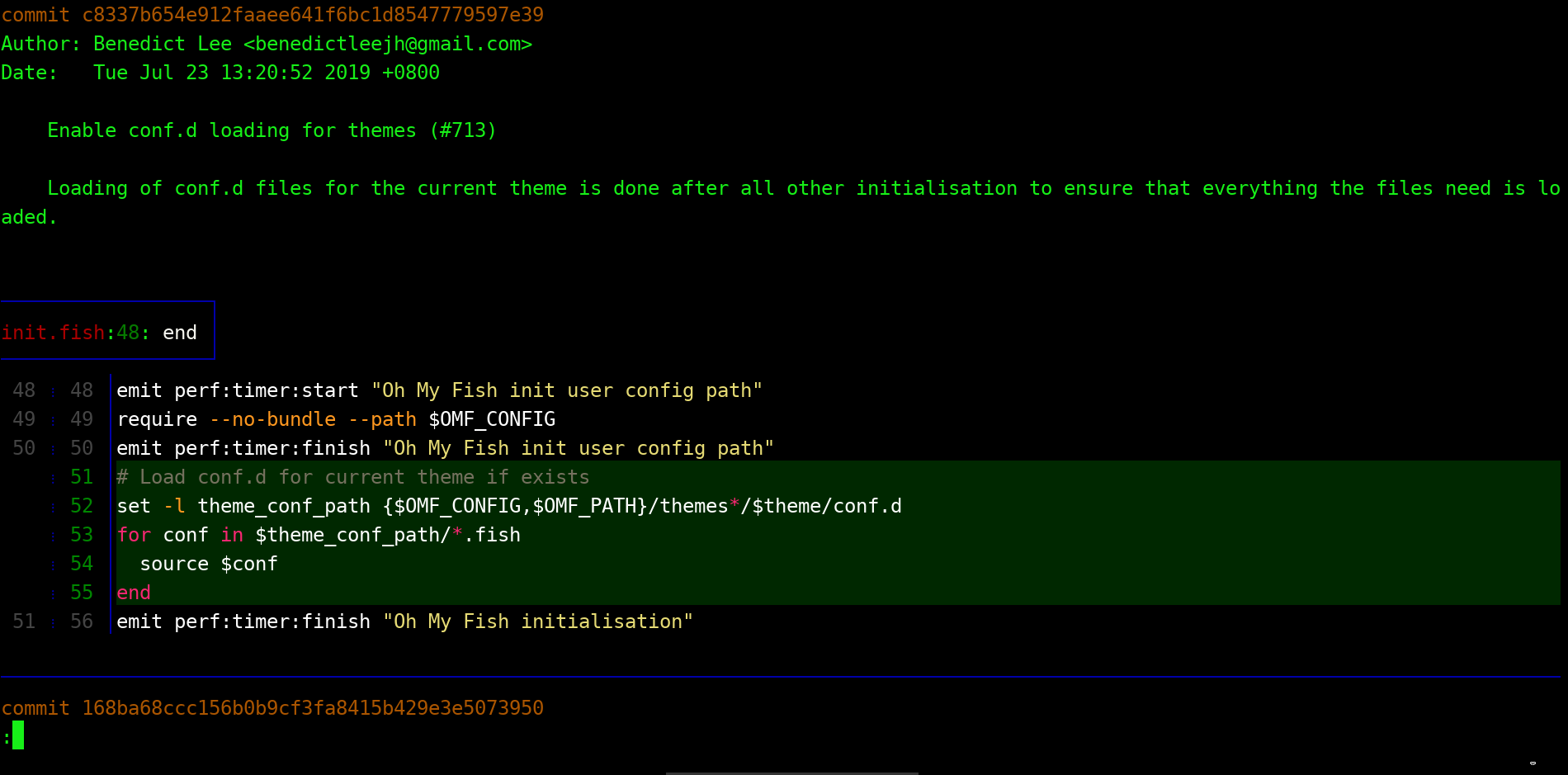The height and width of the screenshot is (775, 1568).
Task: Select the init.fish filename in the hunk header
Action: tap(54, 332)
